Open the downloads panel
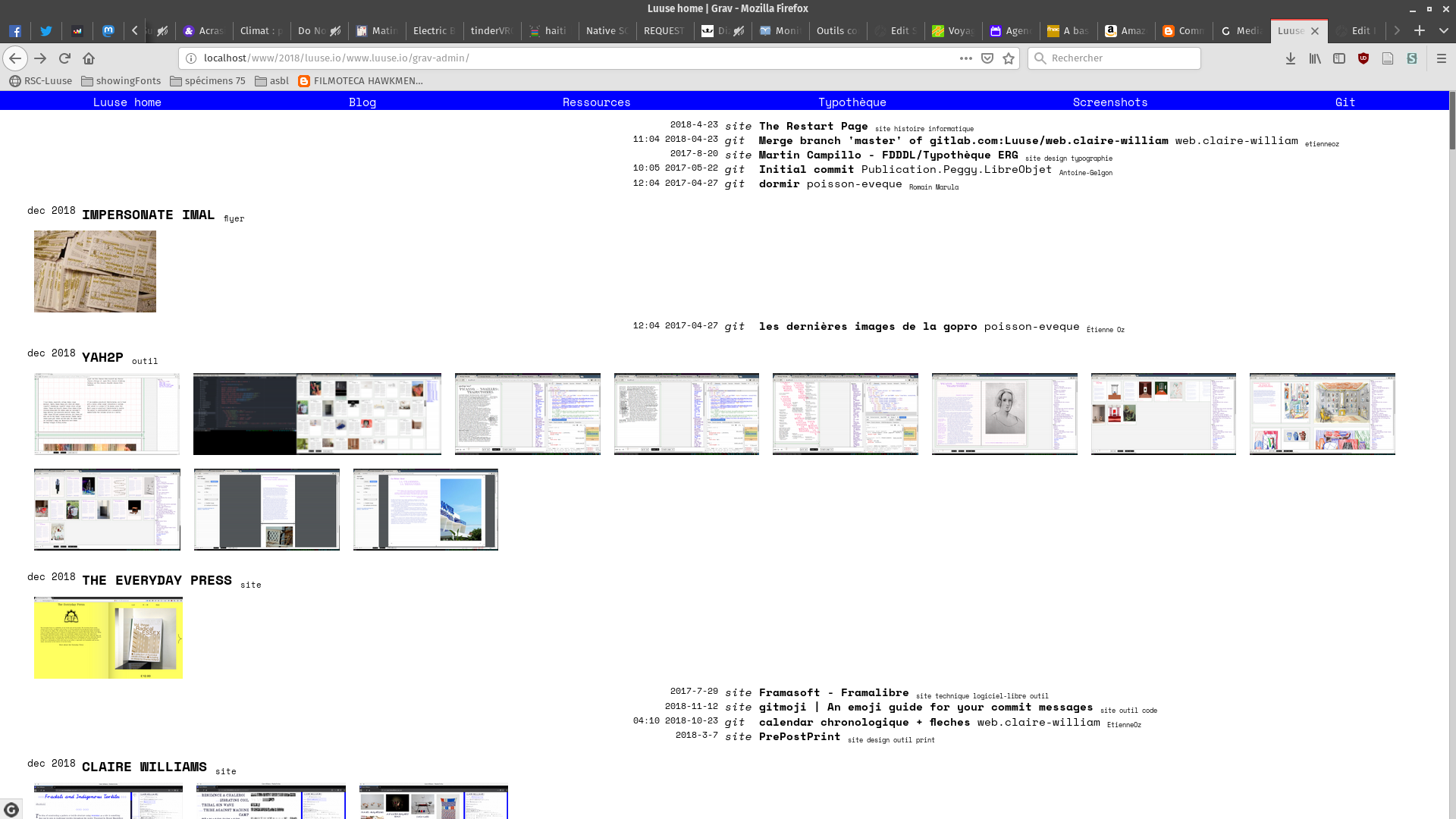 coord(1291,58)
